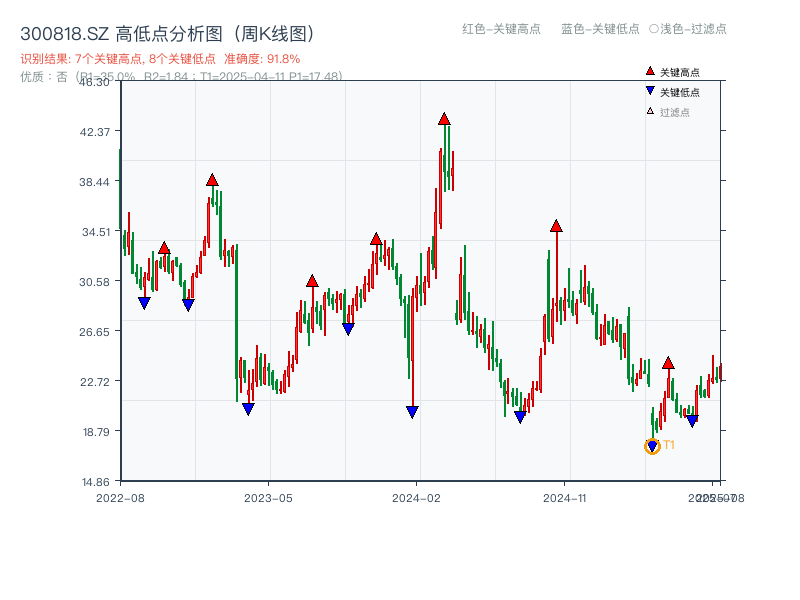The height and width of the screenshot is (600, 800).
Task: Click the blue 关键低点 triangle legend icon
Action: point(650,90)
